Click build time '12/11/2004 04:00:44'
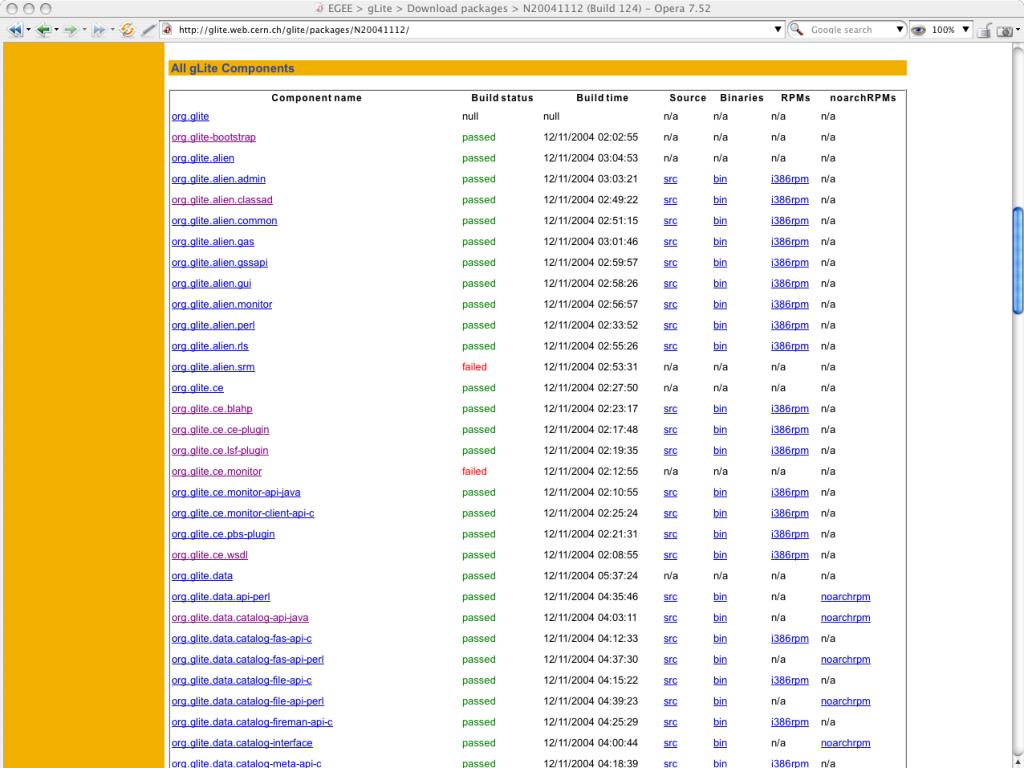This screenshot has height=768, width=1024. point(590,743)
